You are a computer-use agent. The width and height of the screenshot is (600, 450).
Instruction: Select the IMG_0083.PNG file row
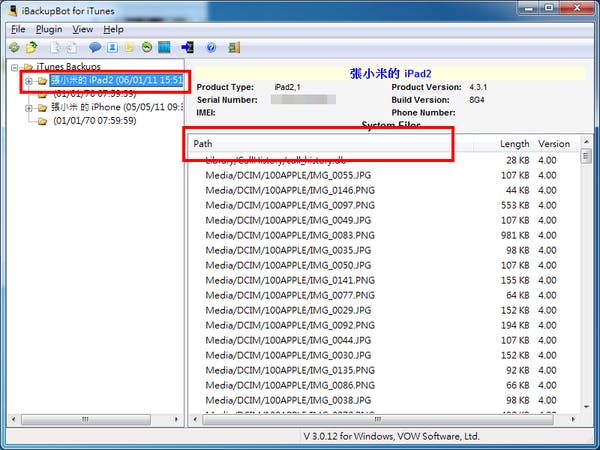coord(385,235)
